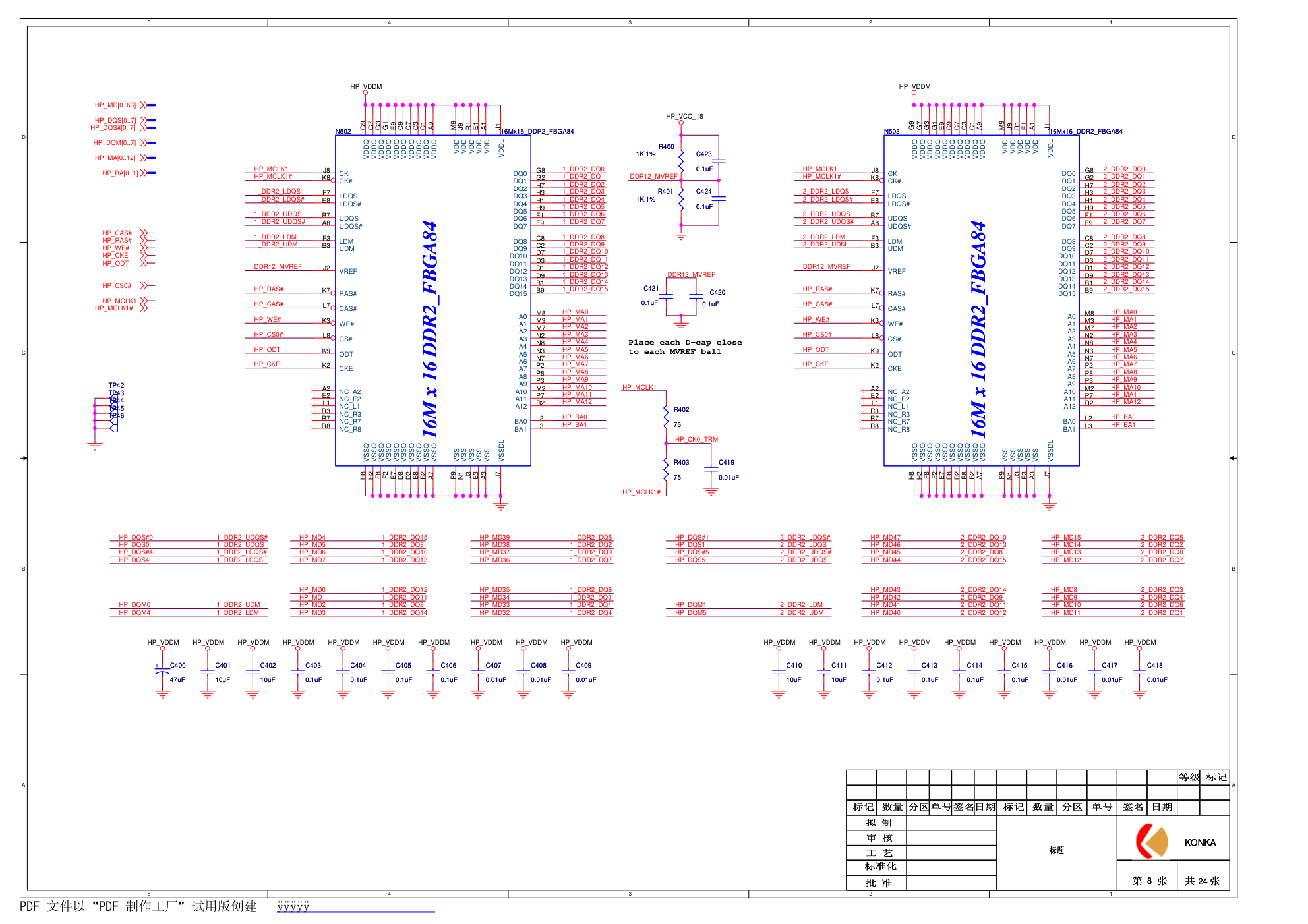Click resistor R400 symbol

click(x=681, y=161)
